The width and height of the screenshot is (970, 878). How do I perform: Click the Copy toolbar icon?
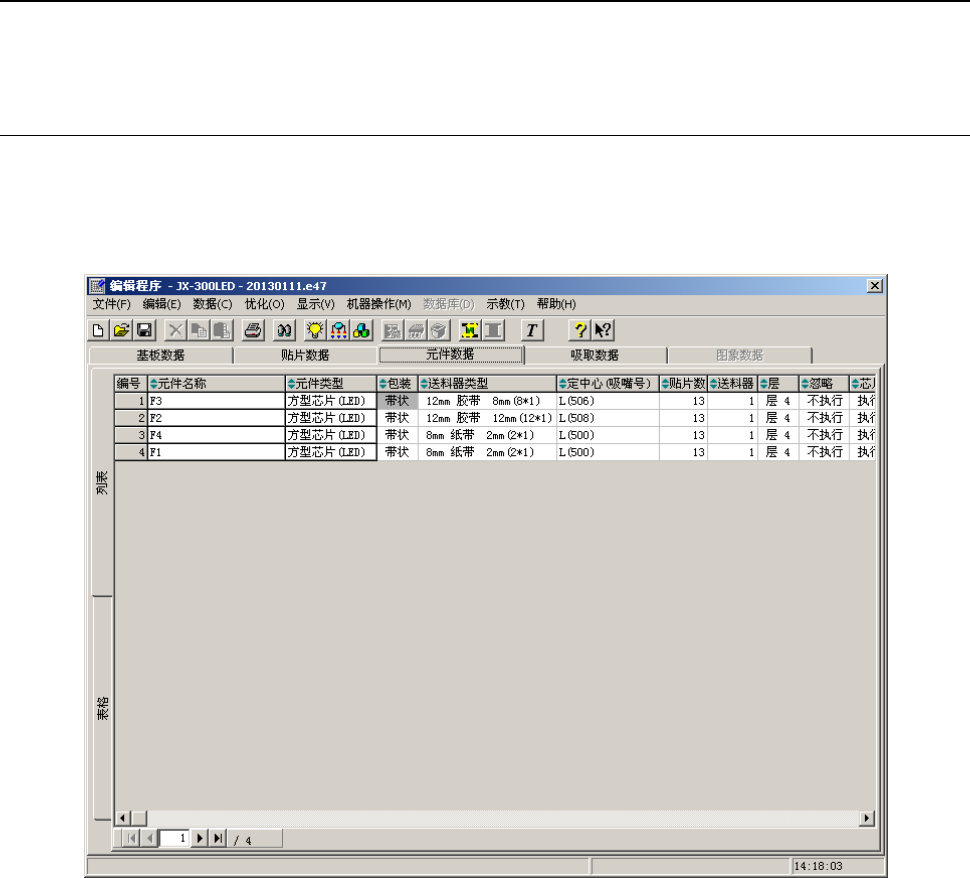(x=199, y=330)
